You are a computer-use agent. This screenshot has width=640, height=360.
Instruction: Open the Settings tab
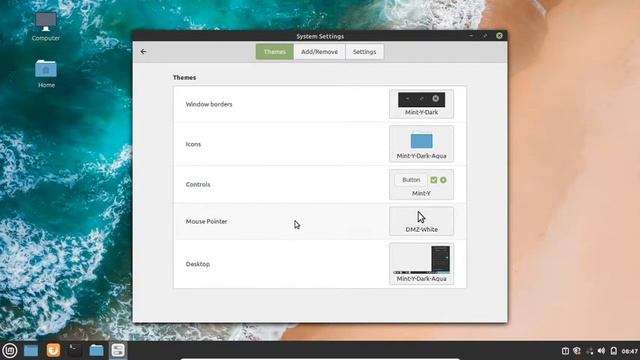pyautogui.click(x=364, y=52)
